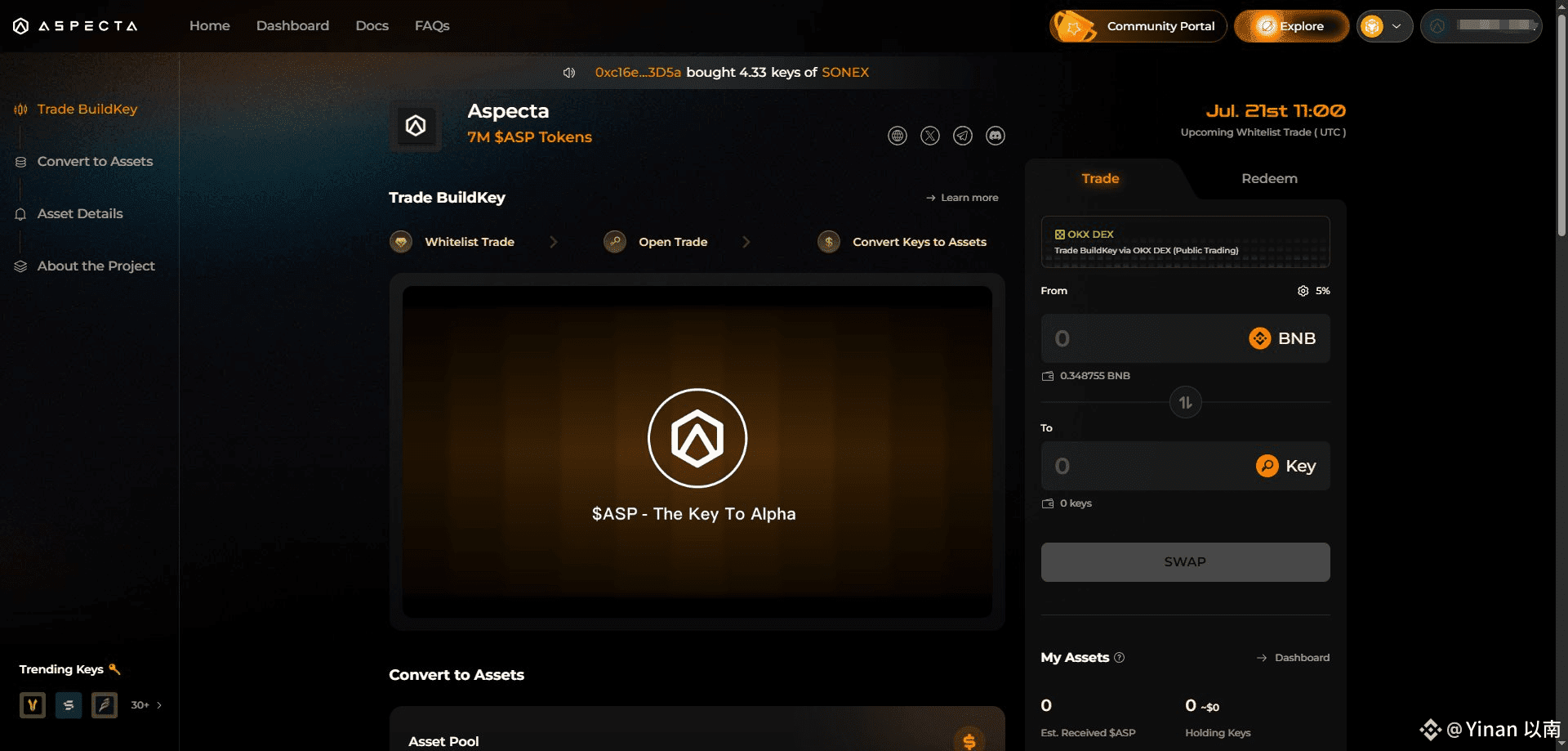Click the Convert Keys to Assets label
This screenshot has width=1568, height=751.
click(x=920, y=242)
